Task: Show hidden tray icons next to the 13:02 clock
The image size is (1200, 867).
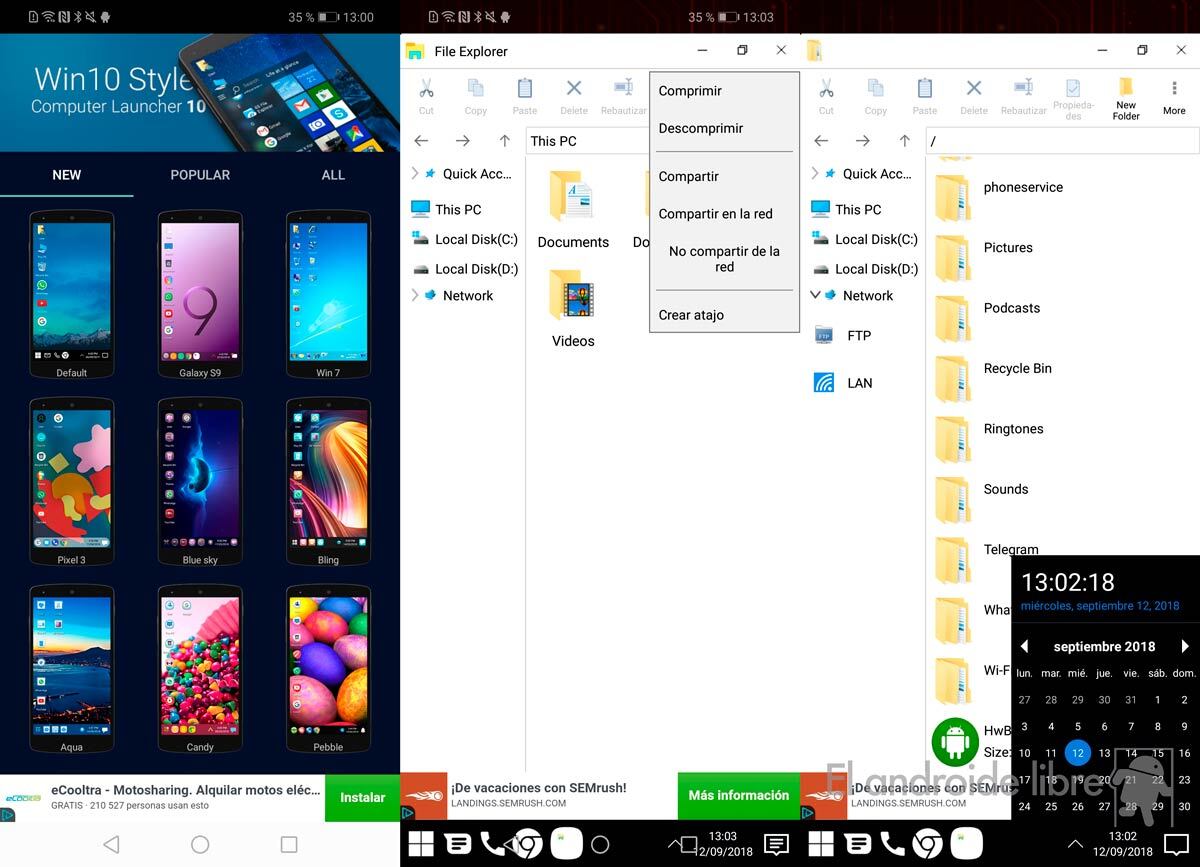Action: (1075, 845)
